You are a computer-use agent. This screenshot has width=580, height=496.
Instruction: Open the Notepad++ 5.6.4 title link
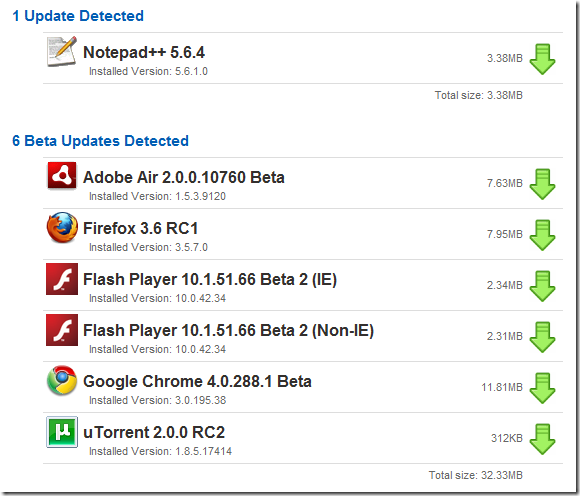(144, 52)
